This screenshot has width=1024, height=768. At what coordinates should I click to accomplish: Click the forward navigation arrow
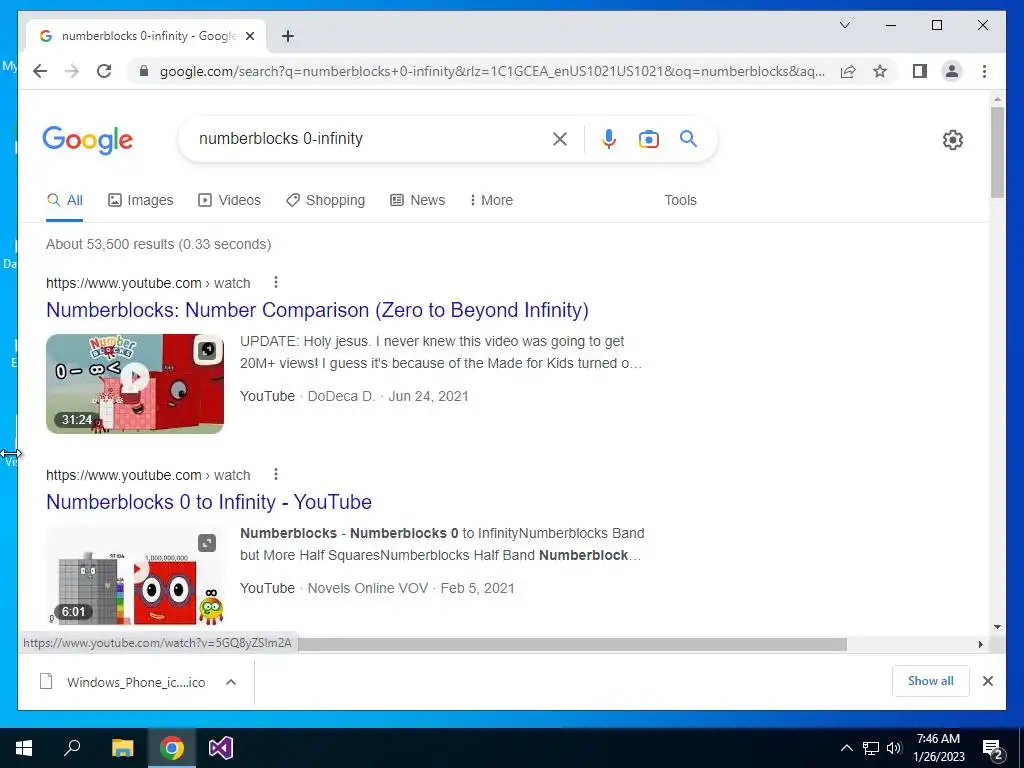[x=72, y=71]
